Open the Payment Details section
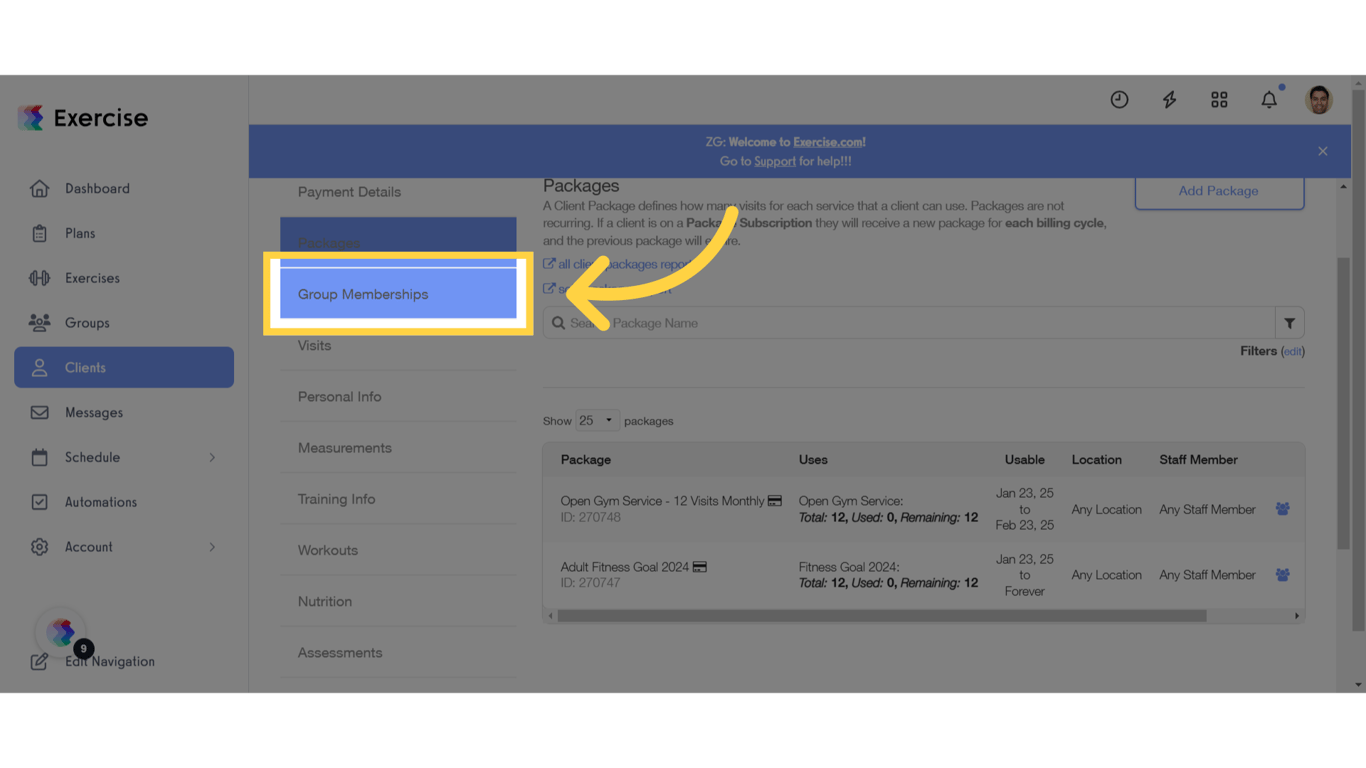Viewport: 1366px width, 768px height. click(x=349, y=191)
